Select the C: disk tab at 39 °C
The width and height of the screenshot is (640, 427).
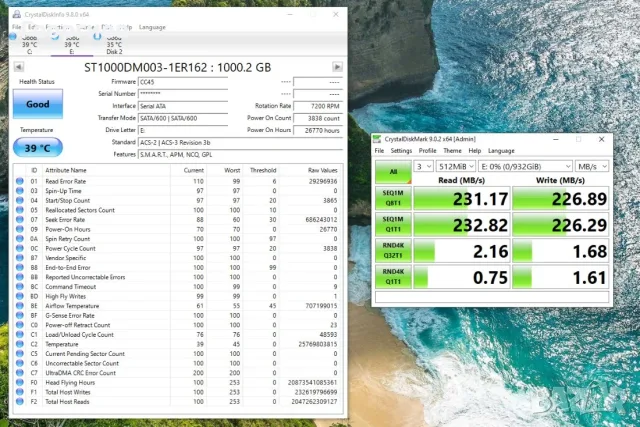29,44
